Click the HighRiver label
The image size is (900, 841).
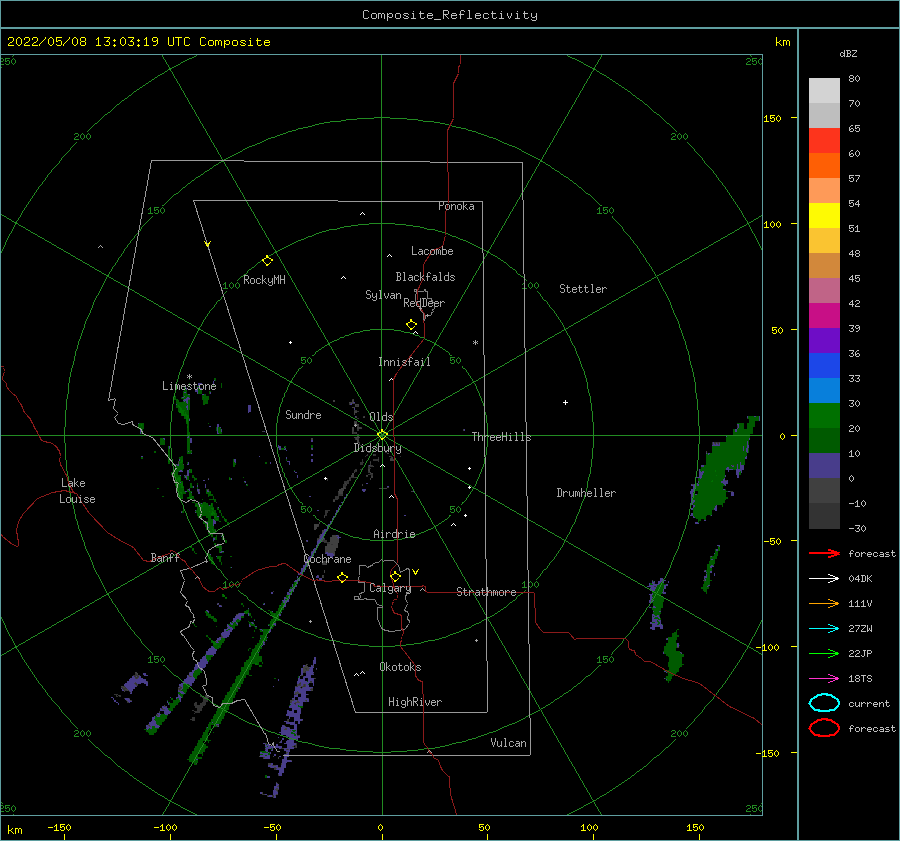[x=415, y=702]
